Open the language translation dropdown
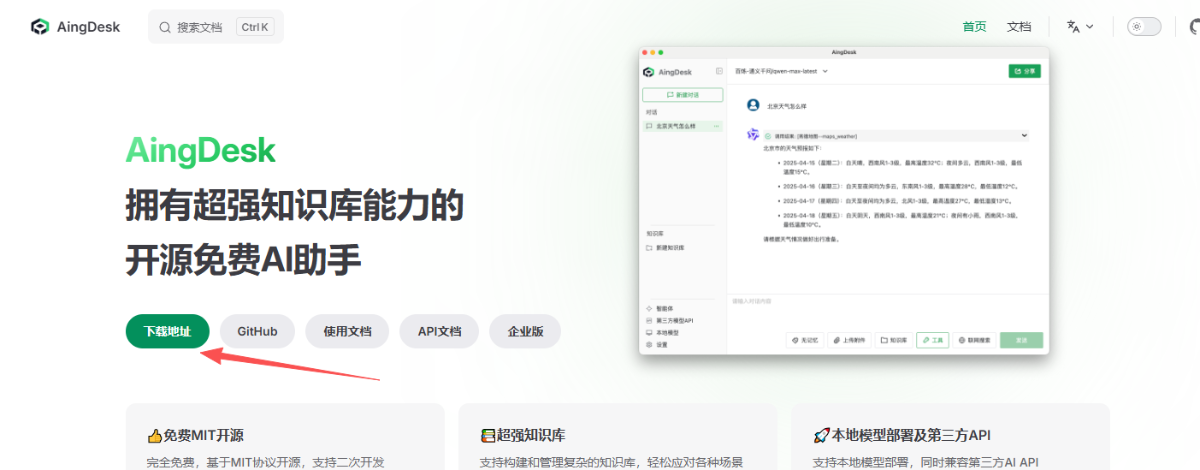This screenshot has height=470, width=1200. pos(1079,27)
